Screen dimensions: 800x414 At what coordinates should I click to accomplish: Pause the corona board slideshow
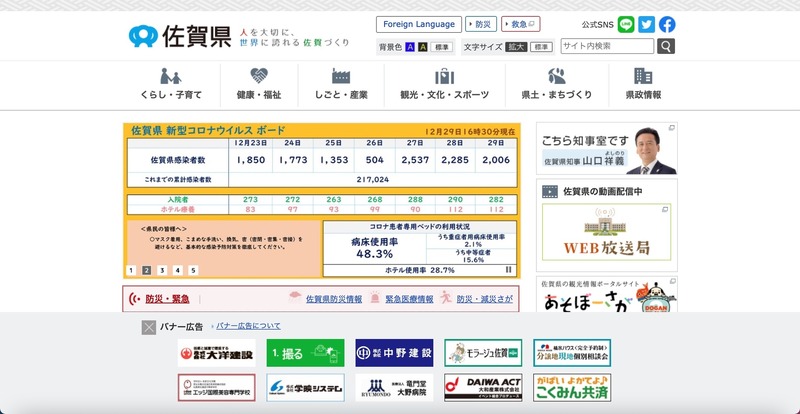click(x=508, y=270)
